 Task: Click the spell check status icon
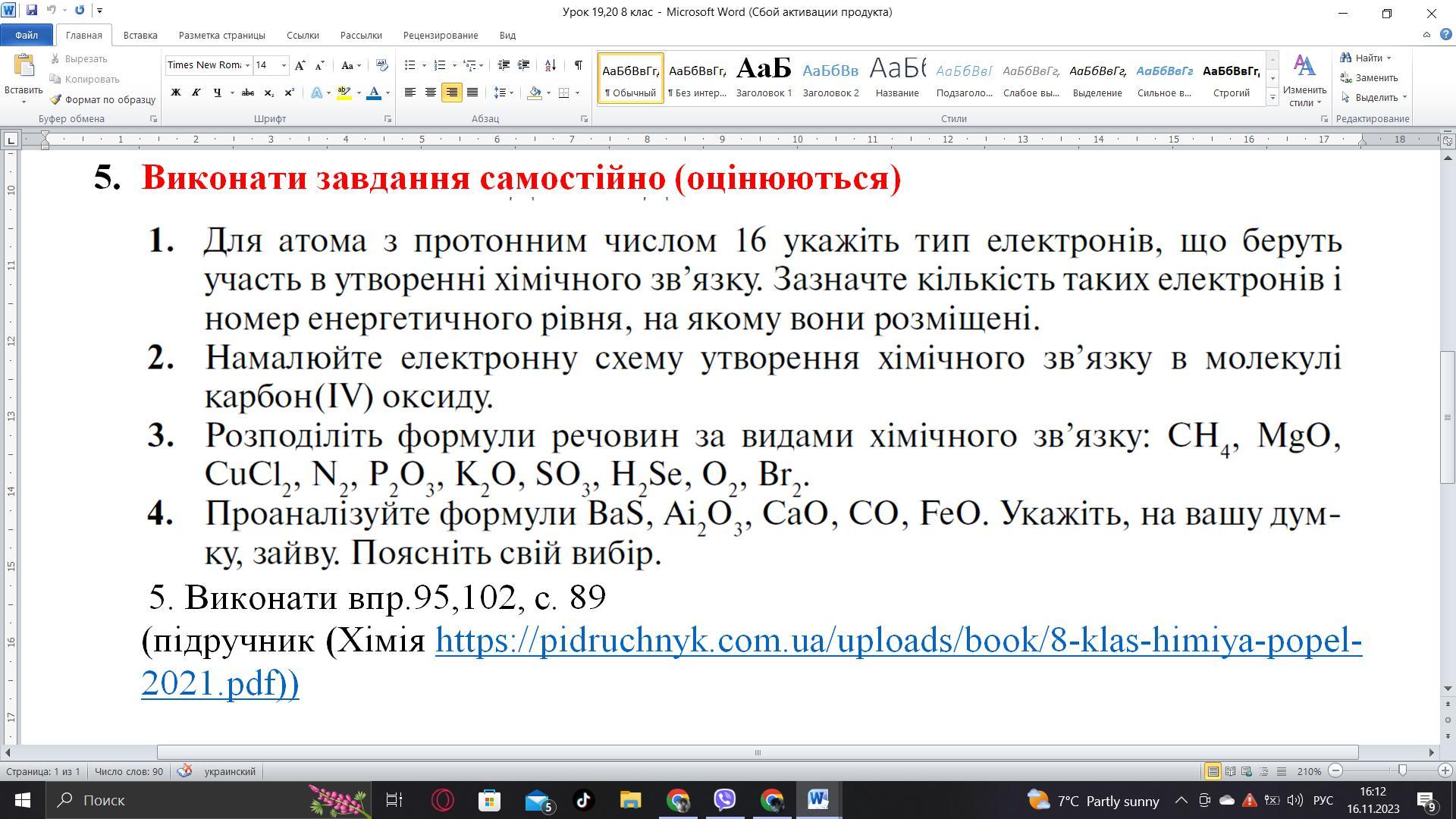(184, 771)
